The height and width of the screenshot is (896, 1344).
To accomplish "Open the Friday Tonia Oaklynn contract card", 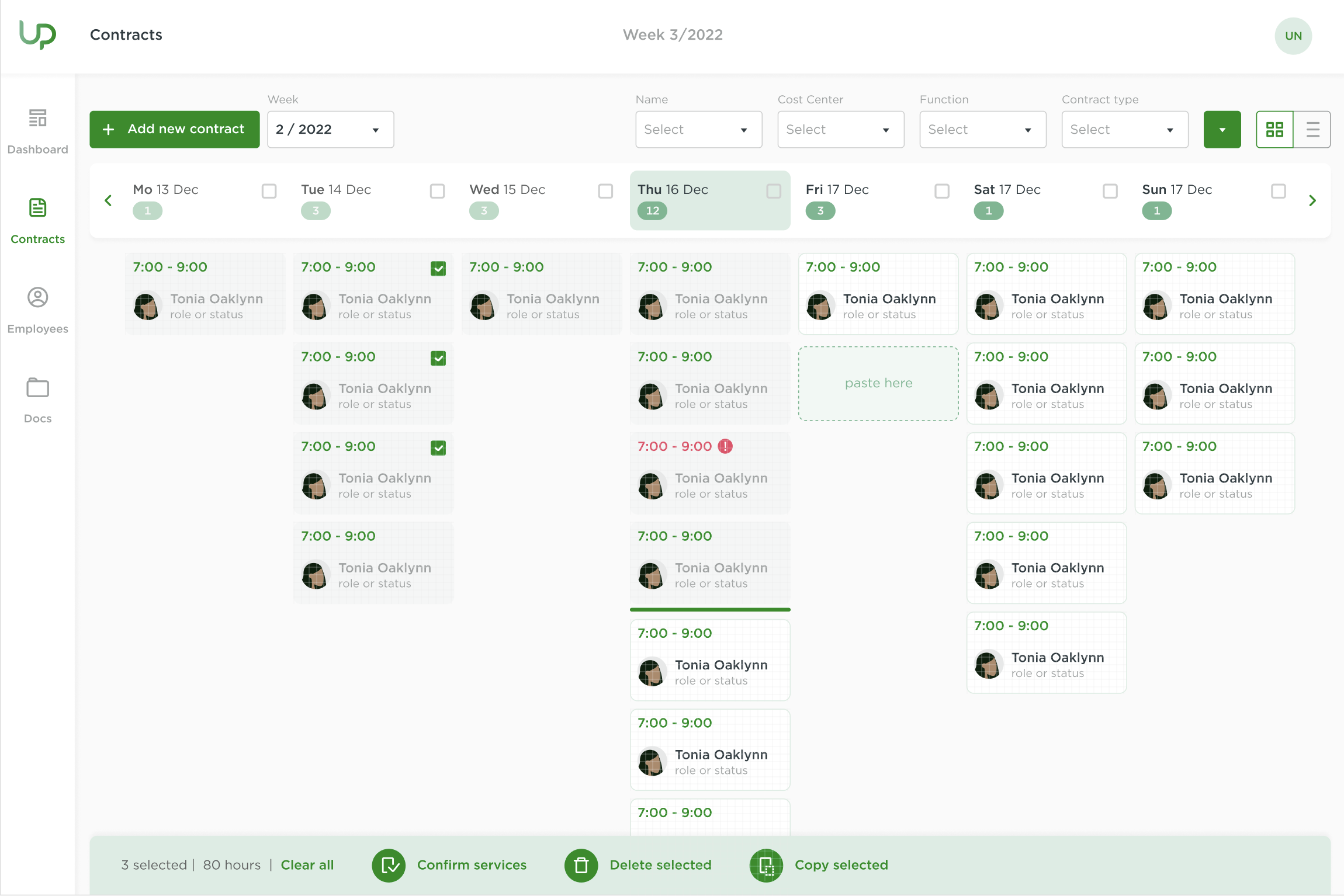I will click(x=878, y=294).
